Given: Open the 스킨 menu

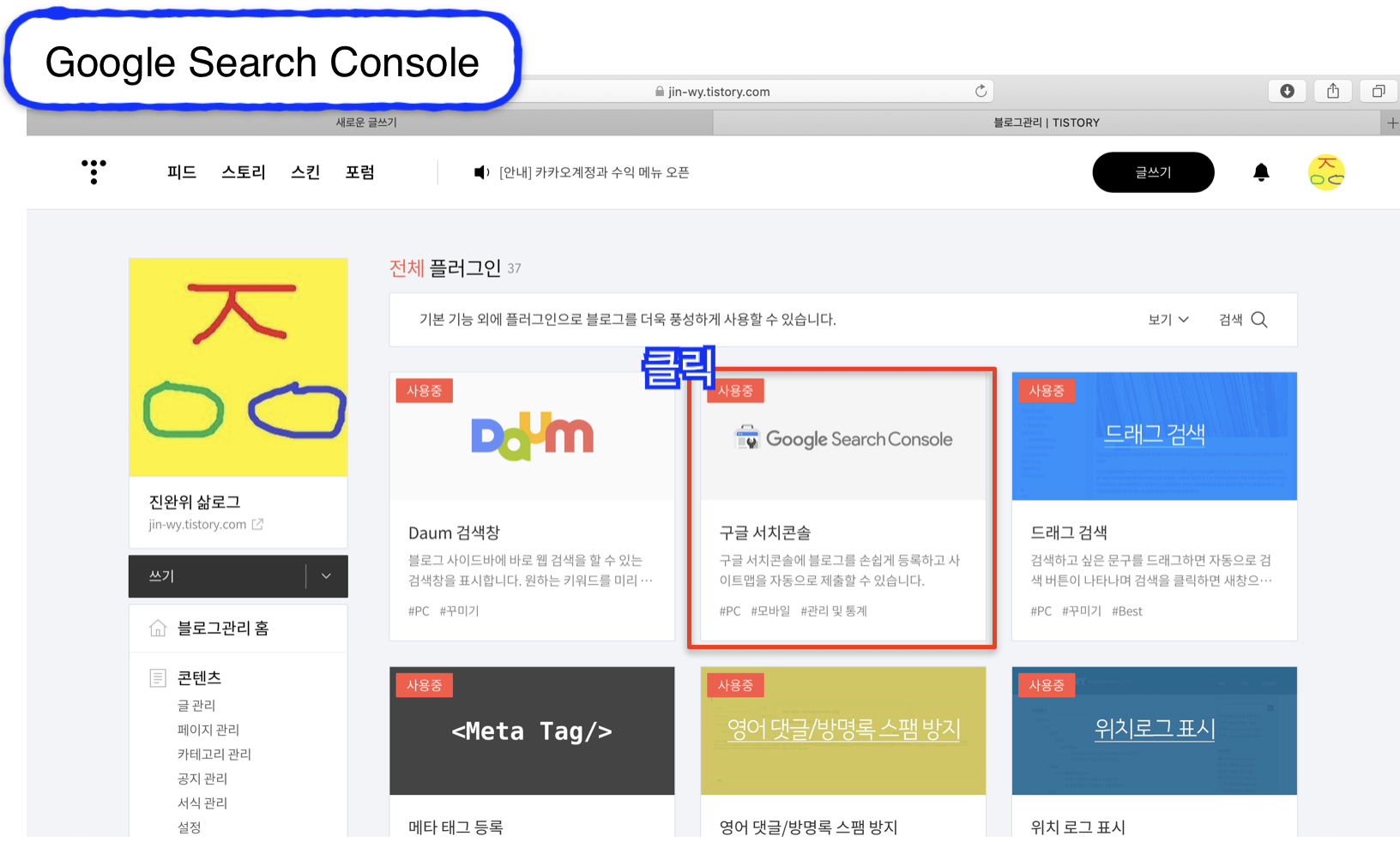Looking at the screenshot, I should coord(305,172).
